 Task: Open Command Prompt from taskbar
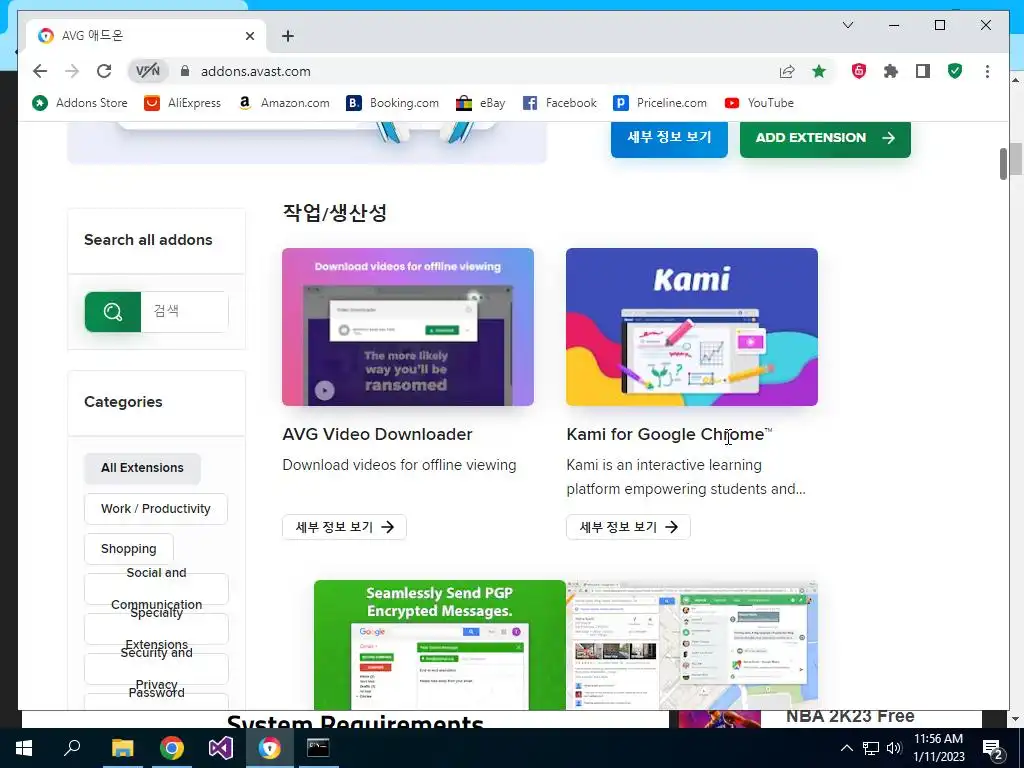pos(319,748)
